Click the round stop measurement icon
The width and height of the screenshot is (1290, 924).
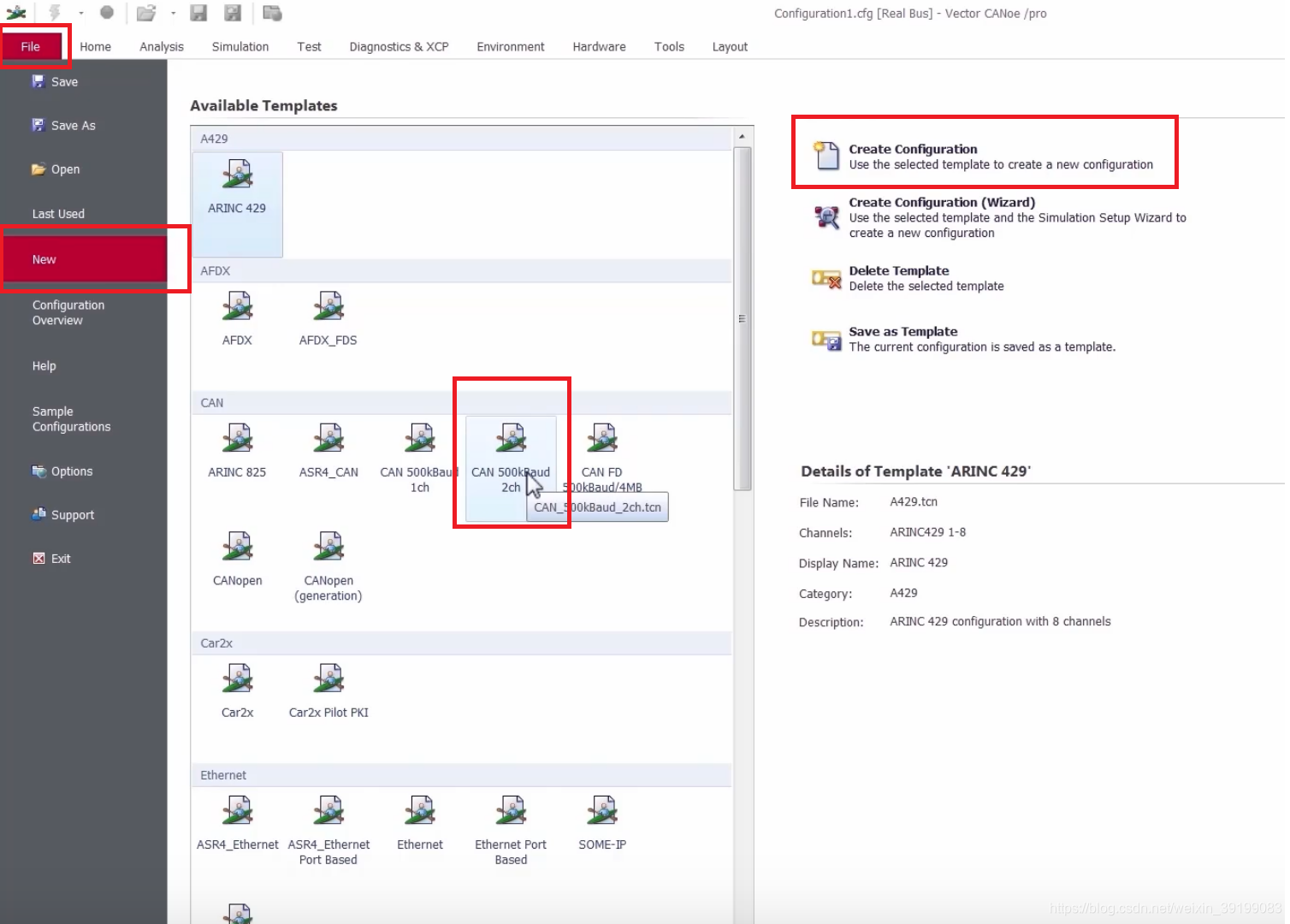pos(107,13)
